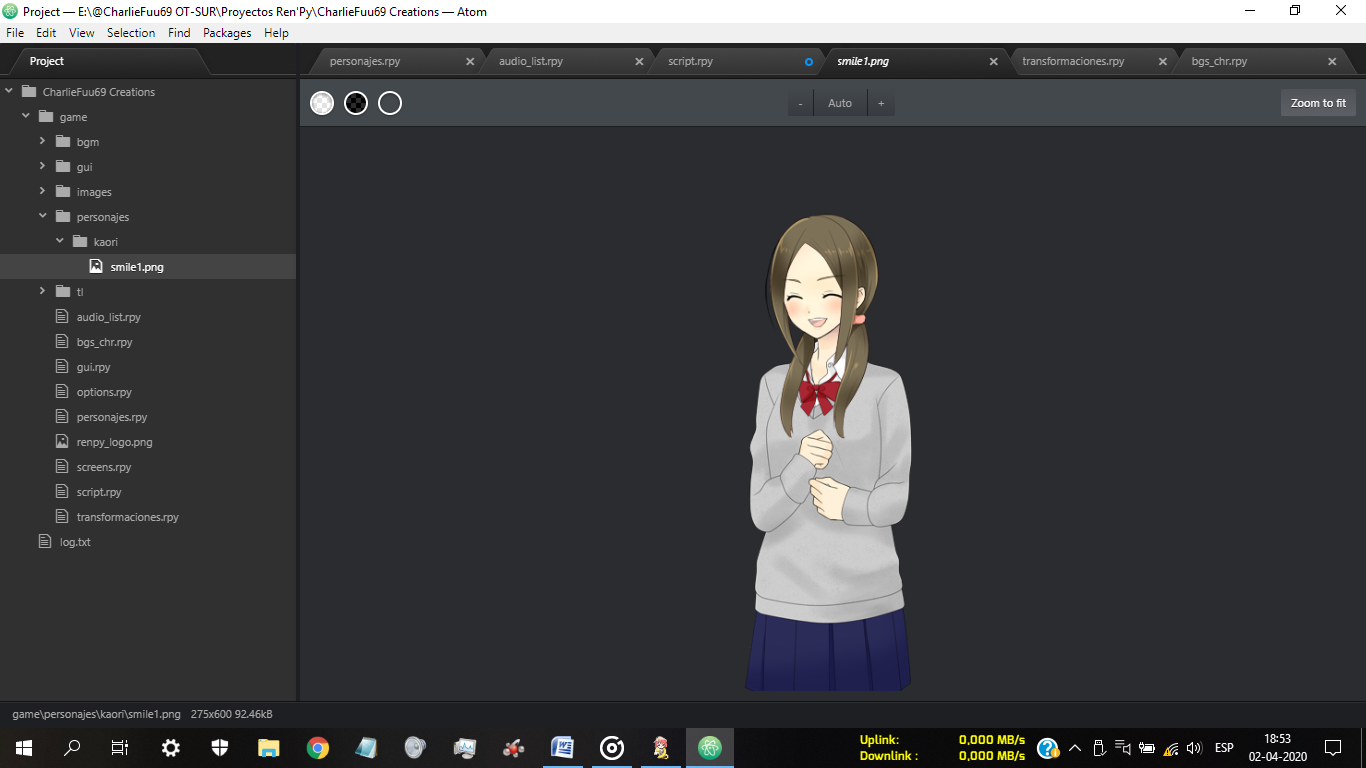Expand the bgm folder
Viewport: 1366px width, 768px height.
pyautogui.click(x=43, y=142)
